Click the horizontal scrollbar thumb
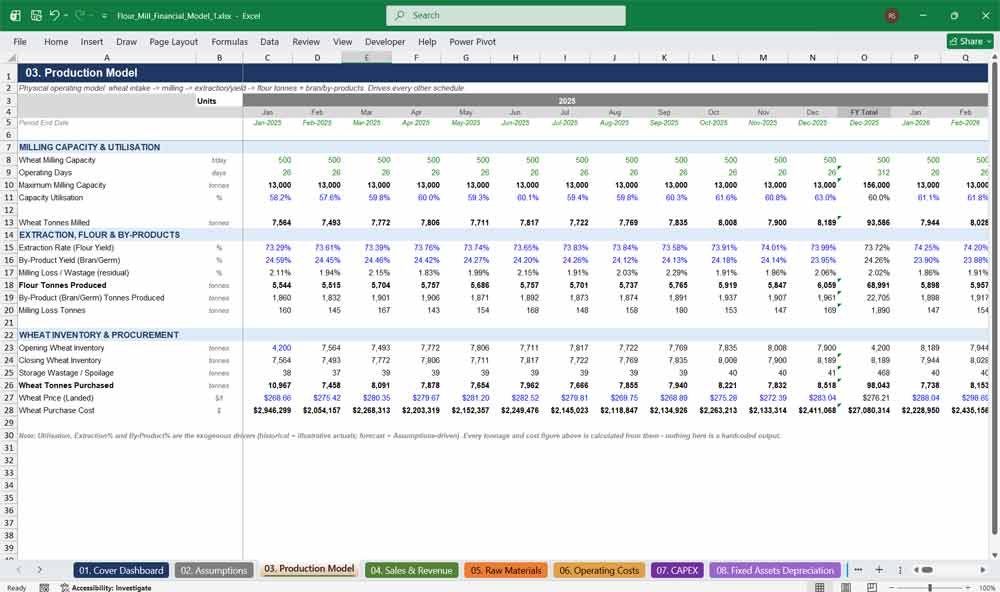Viewport: 1000px width, 592px height. click(927, 570)
